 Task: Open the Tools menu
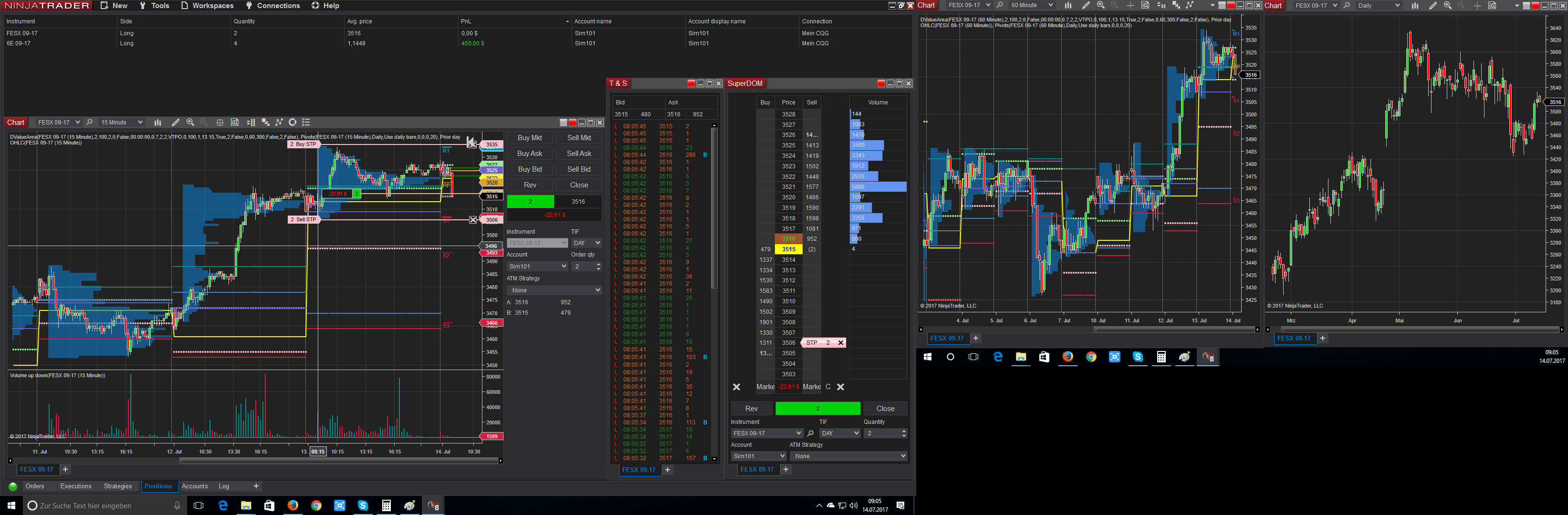pos(154,5)
